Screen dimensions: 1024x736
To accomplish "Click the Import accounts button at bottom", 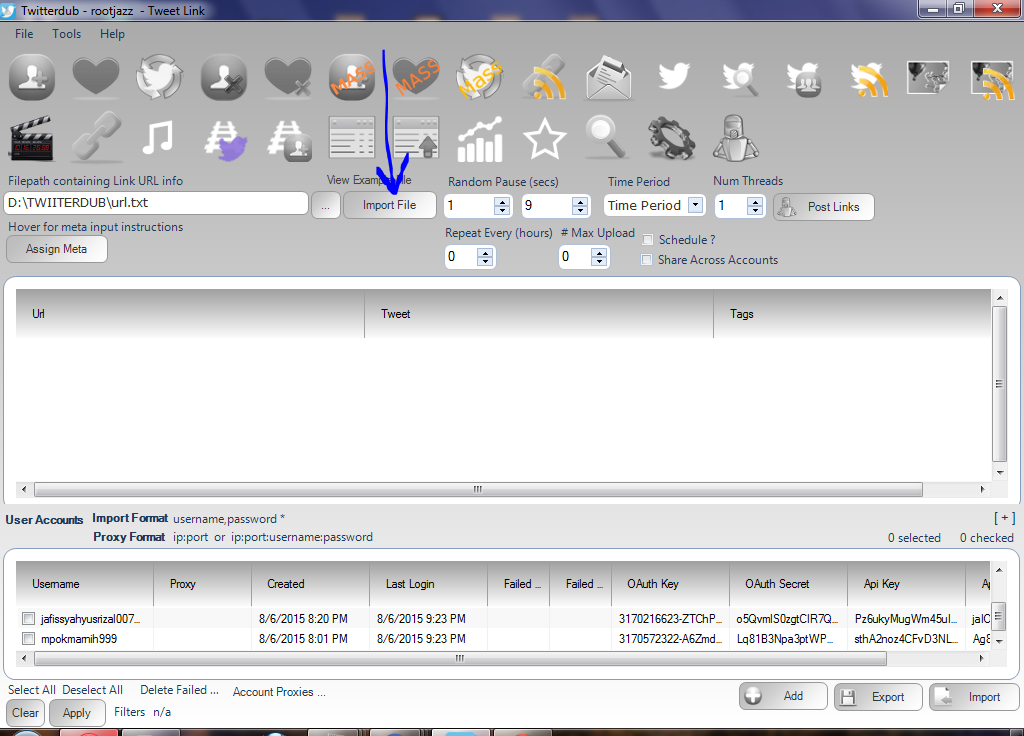I will tap(974, 697).
